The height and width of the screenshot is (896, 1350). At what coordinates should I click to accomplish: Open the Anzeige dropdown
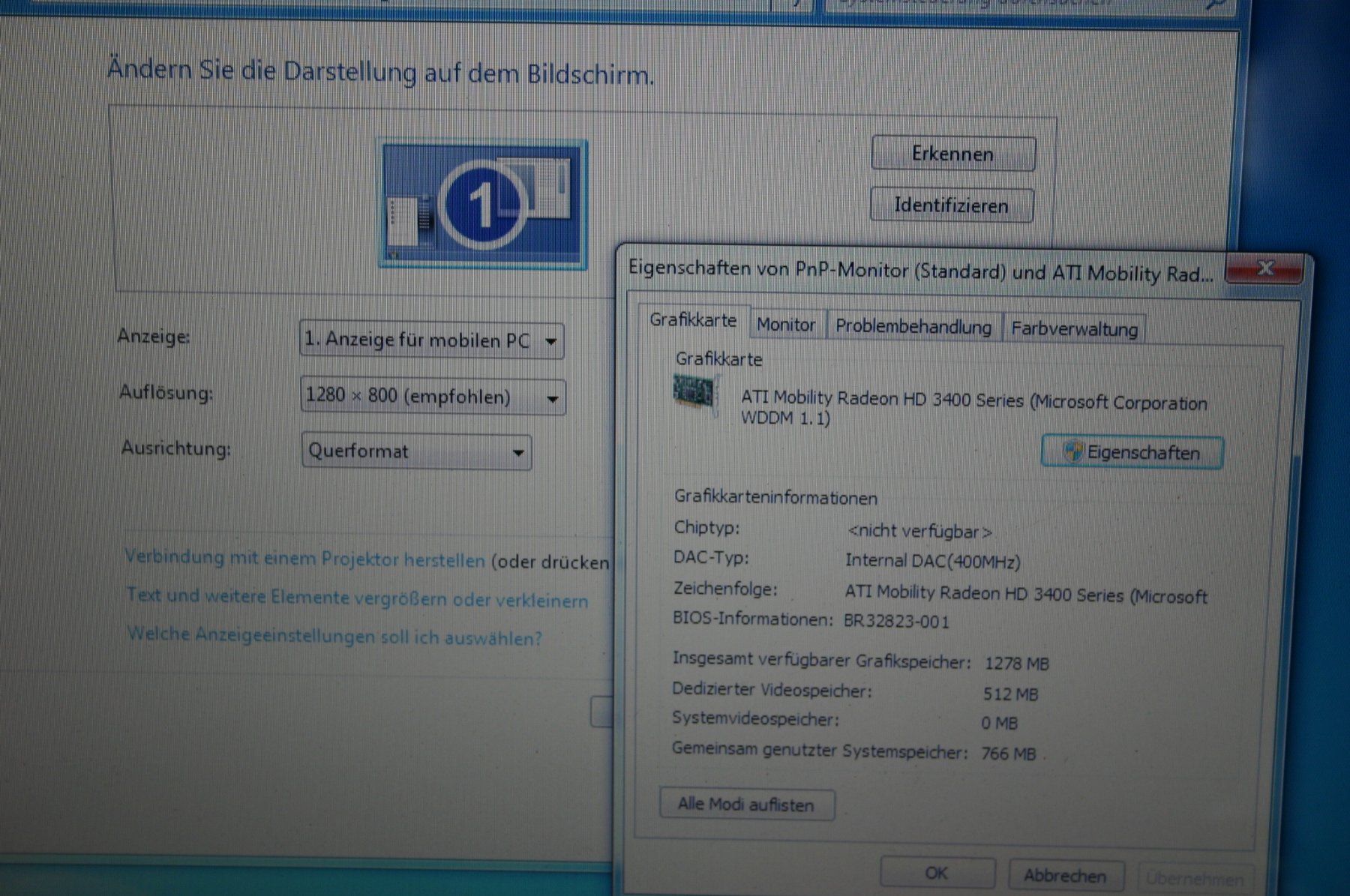tap(431, 340)
